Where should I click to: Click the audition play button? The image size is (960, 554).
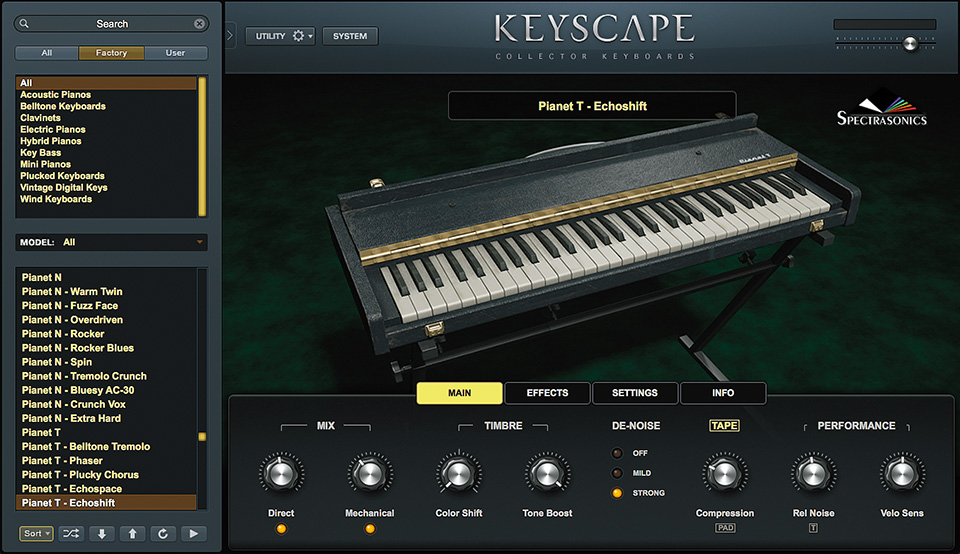tap(193, 534)
